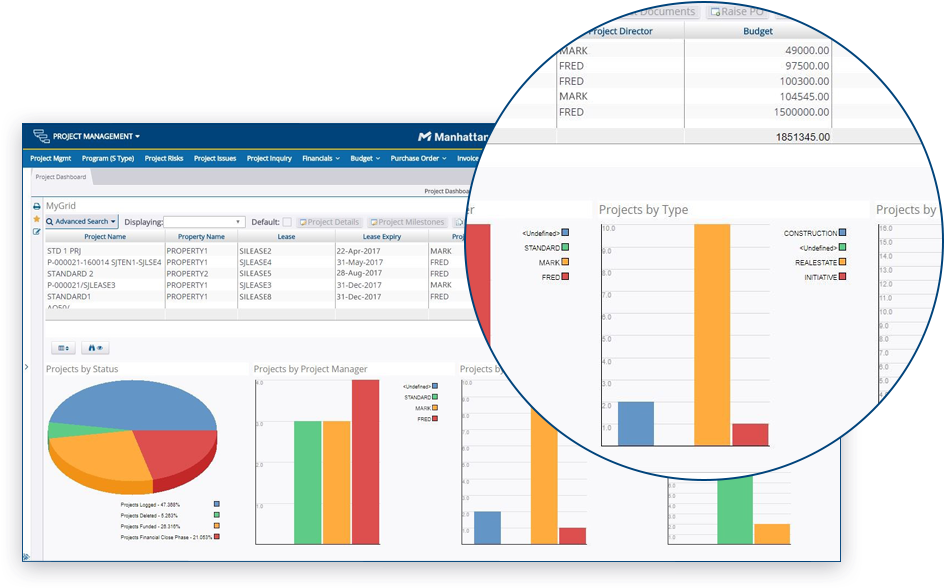944x588 pixels.
Task: Click the edit pencil icon in left sidebar
Action: pyautogui.click(x=37, y=232)
